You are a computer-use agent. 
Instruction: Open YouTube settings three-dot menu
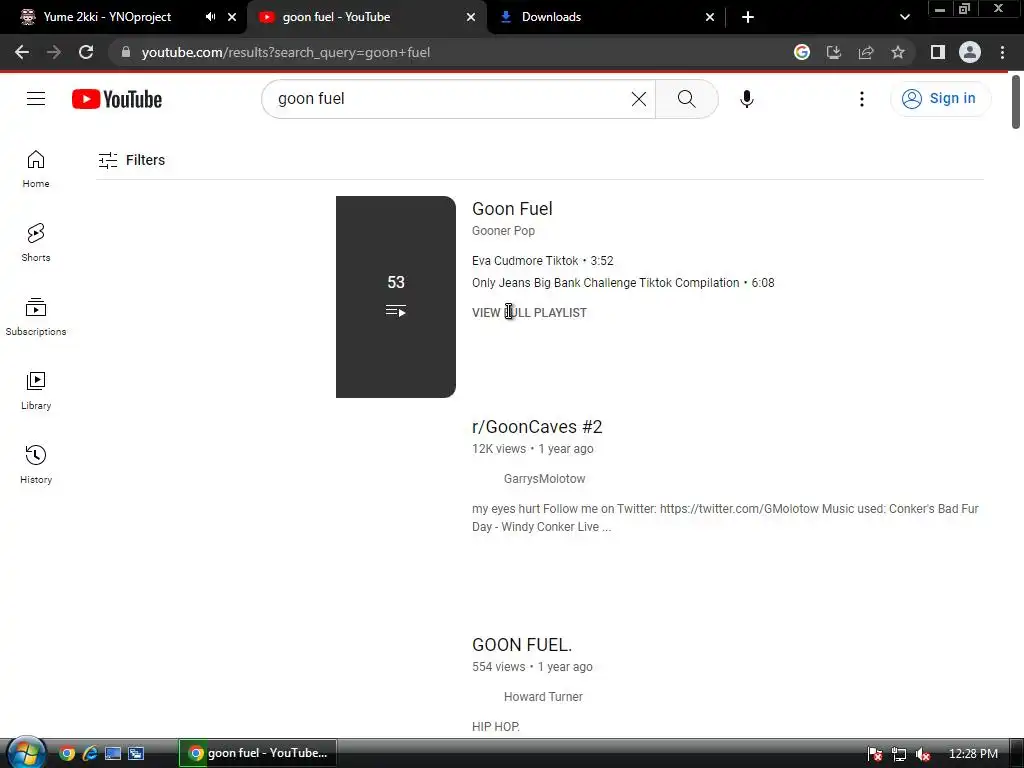coord(861,99)
